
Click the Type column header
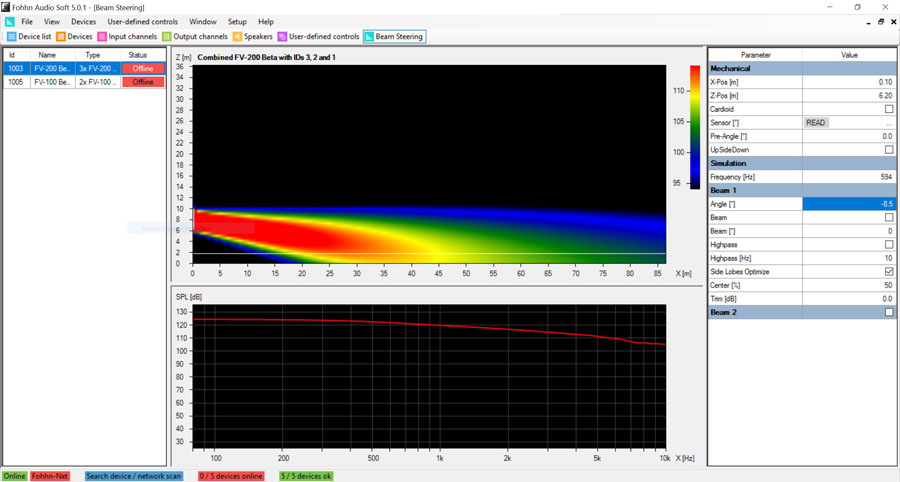pyautogui.click(x=98, y=55)
